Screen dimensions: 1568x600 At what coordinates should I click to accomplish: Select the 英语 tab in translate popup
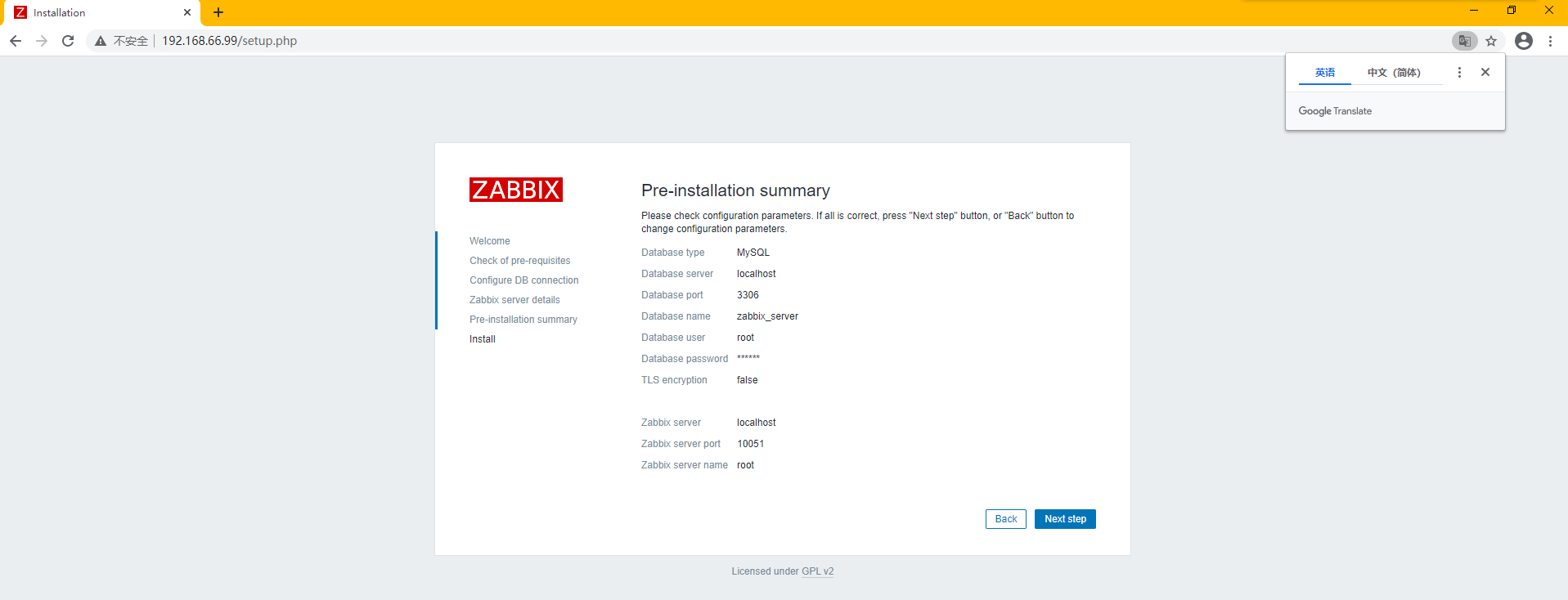[x=1325, y=73]
